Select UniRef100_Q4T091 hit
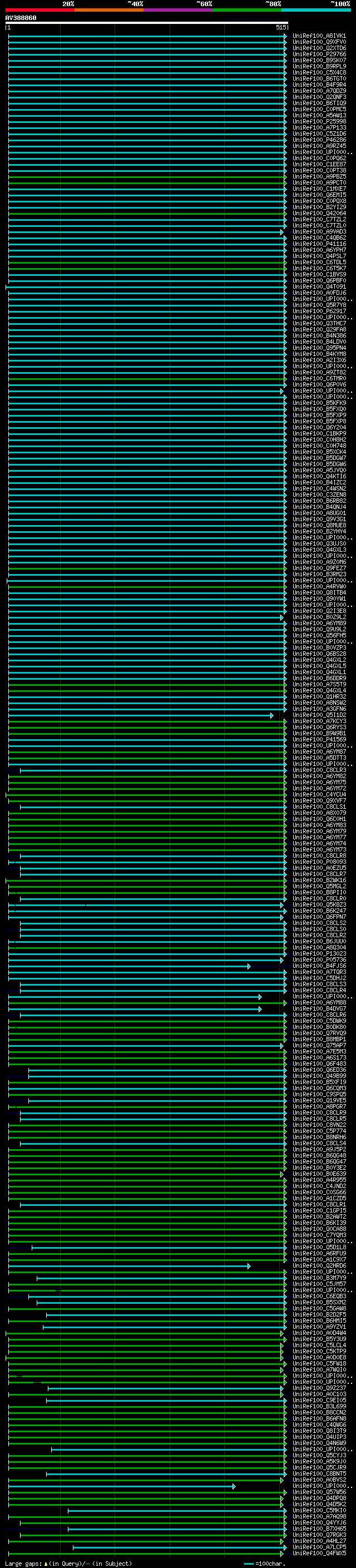Image resolution: width=356 pixels, height=1568 pixels. 319,286
